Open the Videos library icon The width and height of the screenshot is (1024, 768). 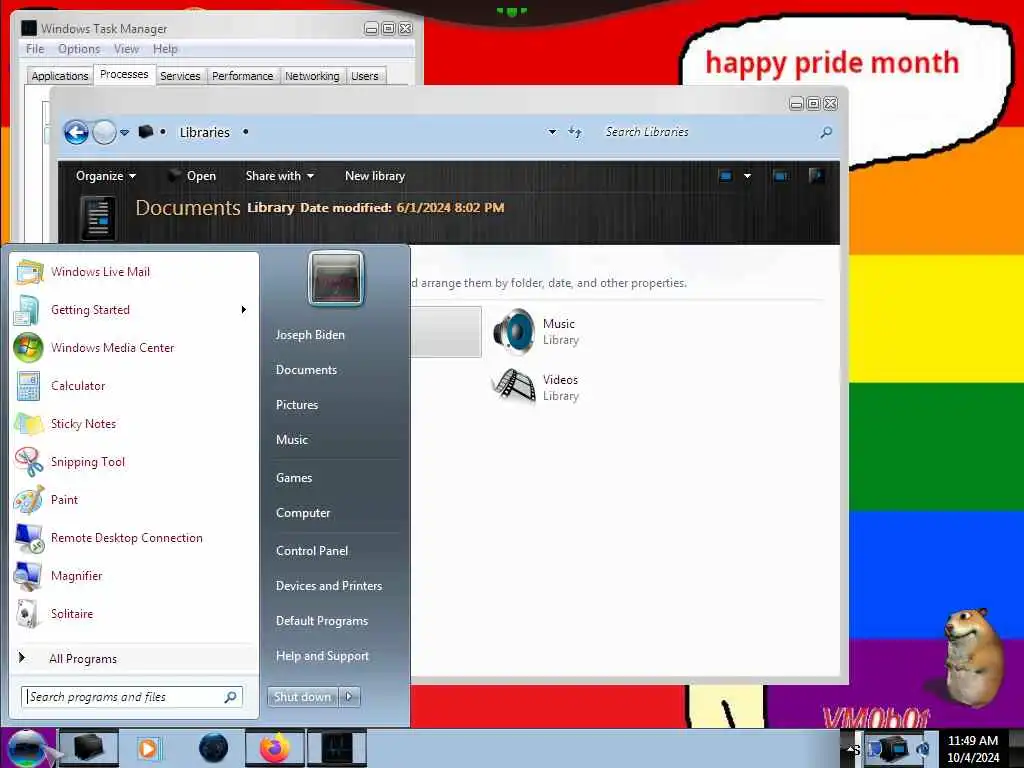(x=513, y=387)
